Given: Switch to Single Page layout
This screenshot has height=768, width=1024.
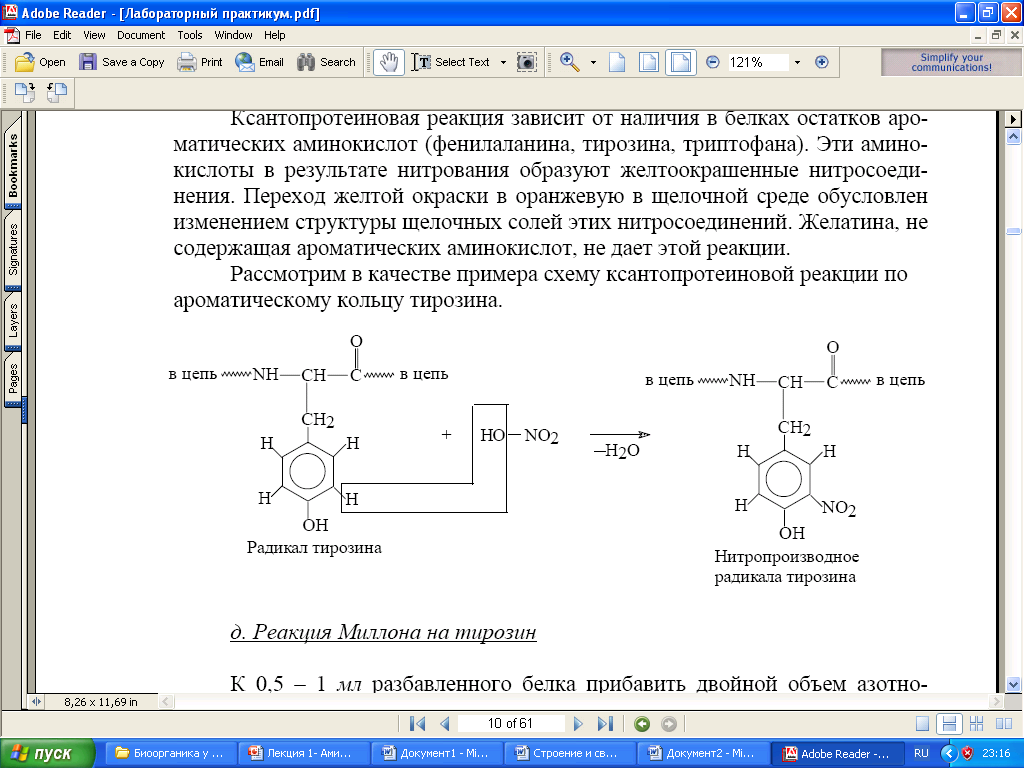Looking at the screenshot, I should pyautogui.click(x=922, y=724).
